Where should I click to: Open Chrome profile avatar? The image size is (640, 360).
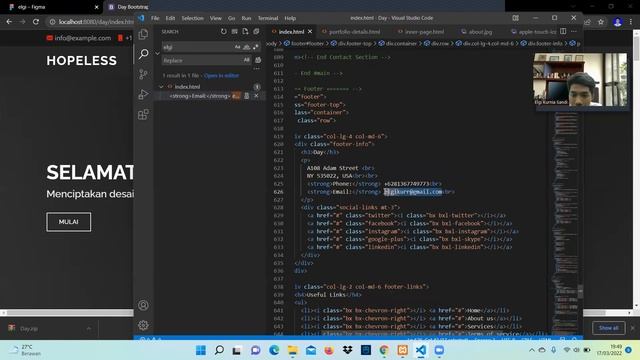[x=617, y=22]
